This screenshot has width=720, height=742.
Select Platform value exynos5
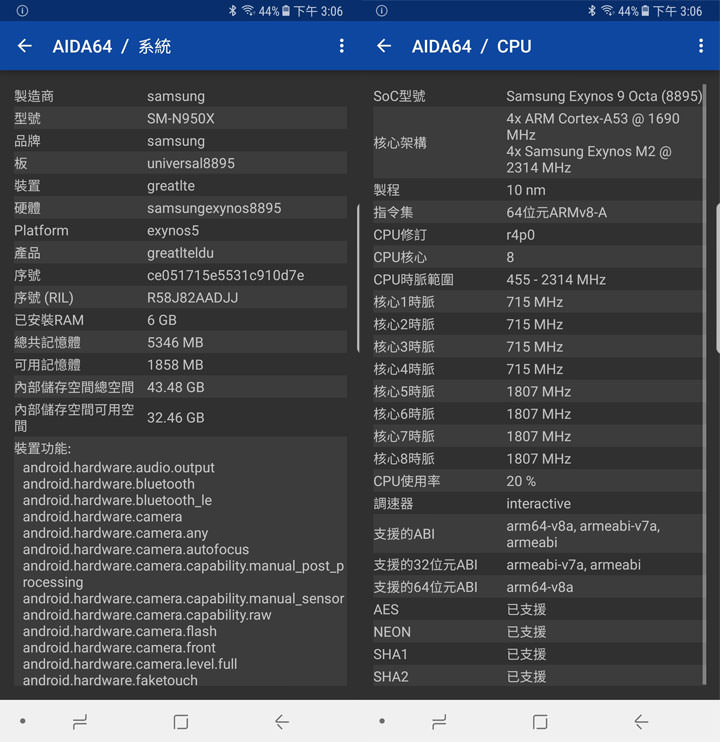point(173,230)
